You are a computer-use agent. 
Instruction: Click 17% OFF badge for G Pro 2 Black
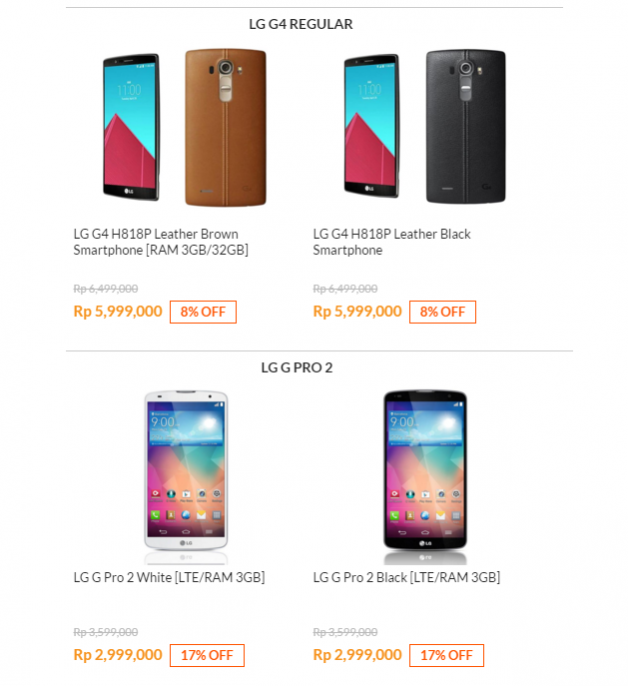(446, 655)
